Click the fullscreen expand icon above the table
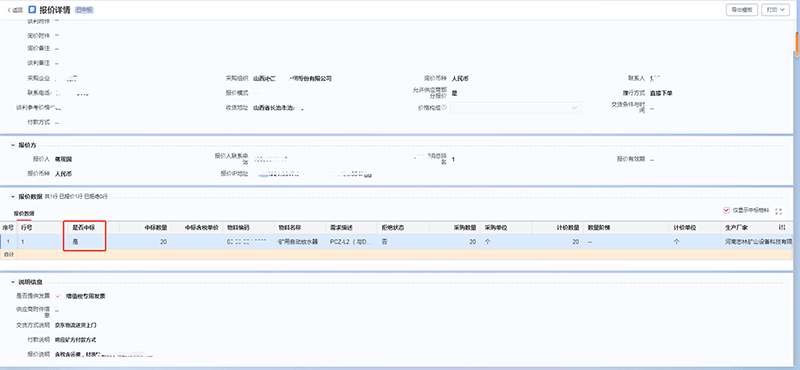This screenshot has height=370, width=800. coord(779,211)
